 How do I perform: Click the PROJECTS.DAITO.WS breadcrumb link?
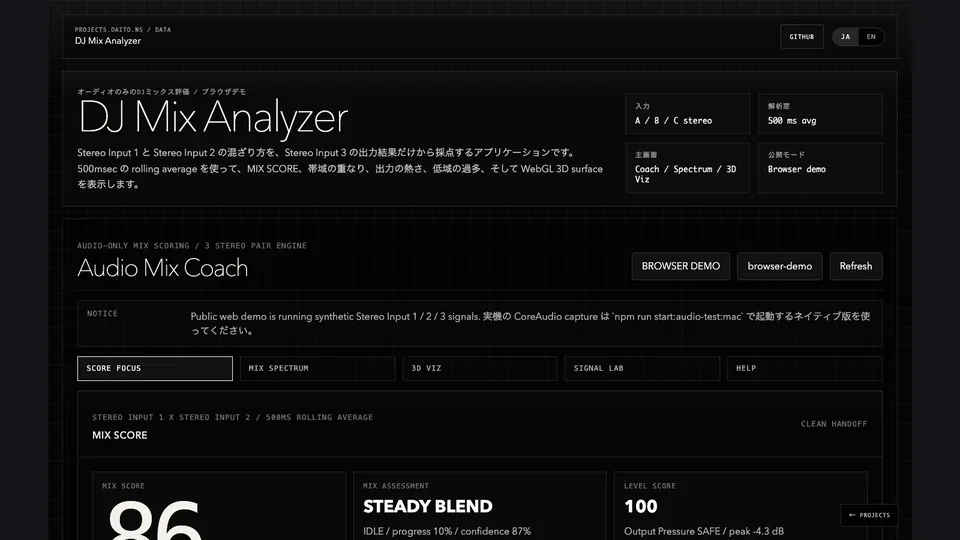(x=108, y=29)
